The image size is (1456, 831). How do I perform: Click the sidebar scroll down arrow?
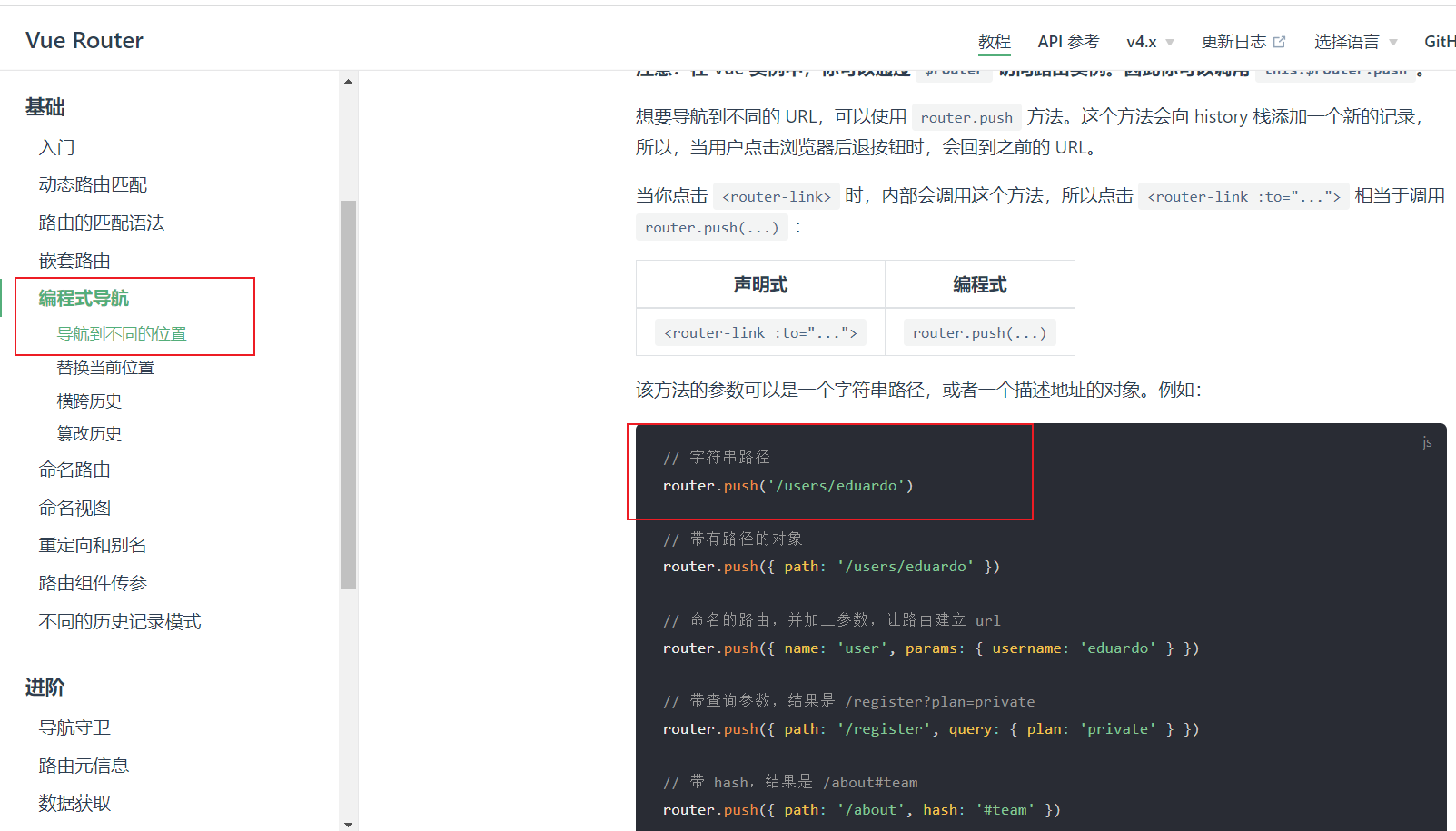[348, 824]
